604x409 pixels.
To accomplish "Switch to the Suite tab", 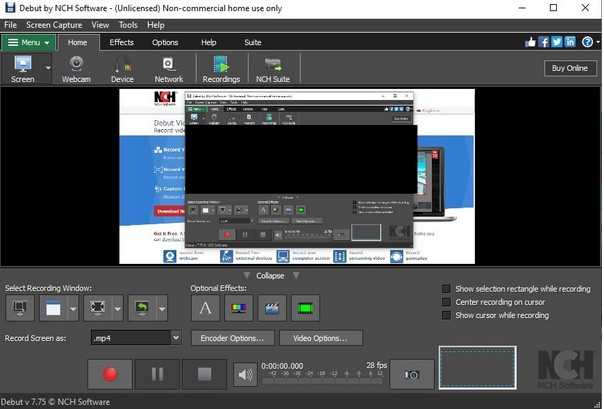I will (253, 42).
